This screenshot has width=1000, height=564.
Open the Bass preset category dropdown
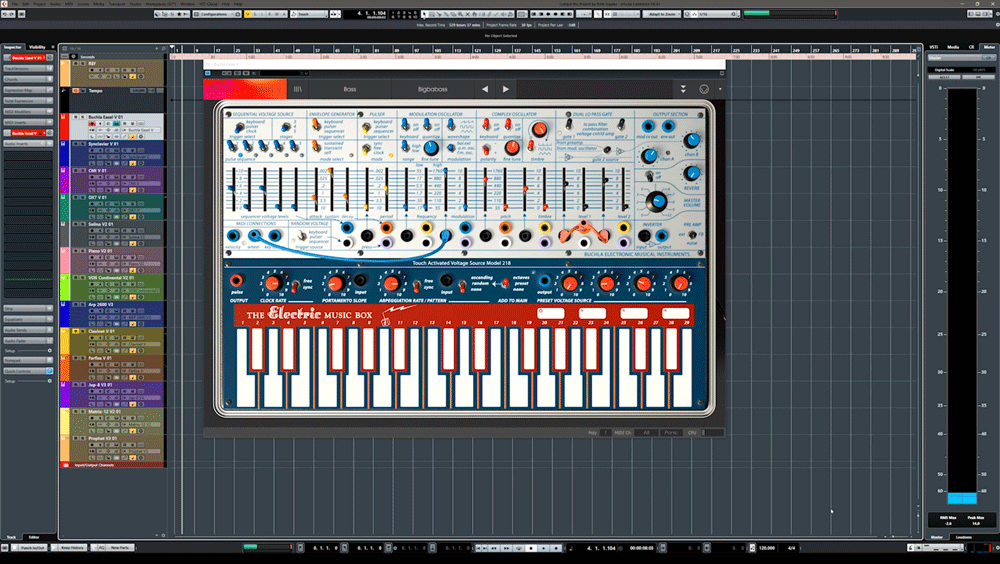pos(349,89)
